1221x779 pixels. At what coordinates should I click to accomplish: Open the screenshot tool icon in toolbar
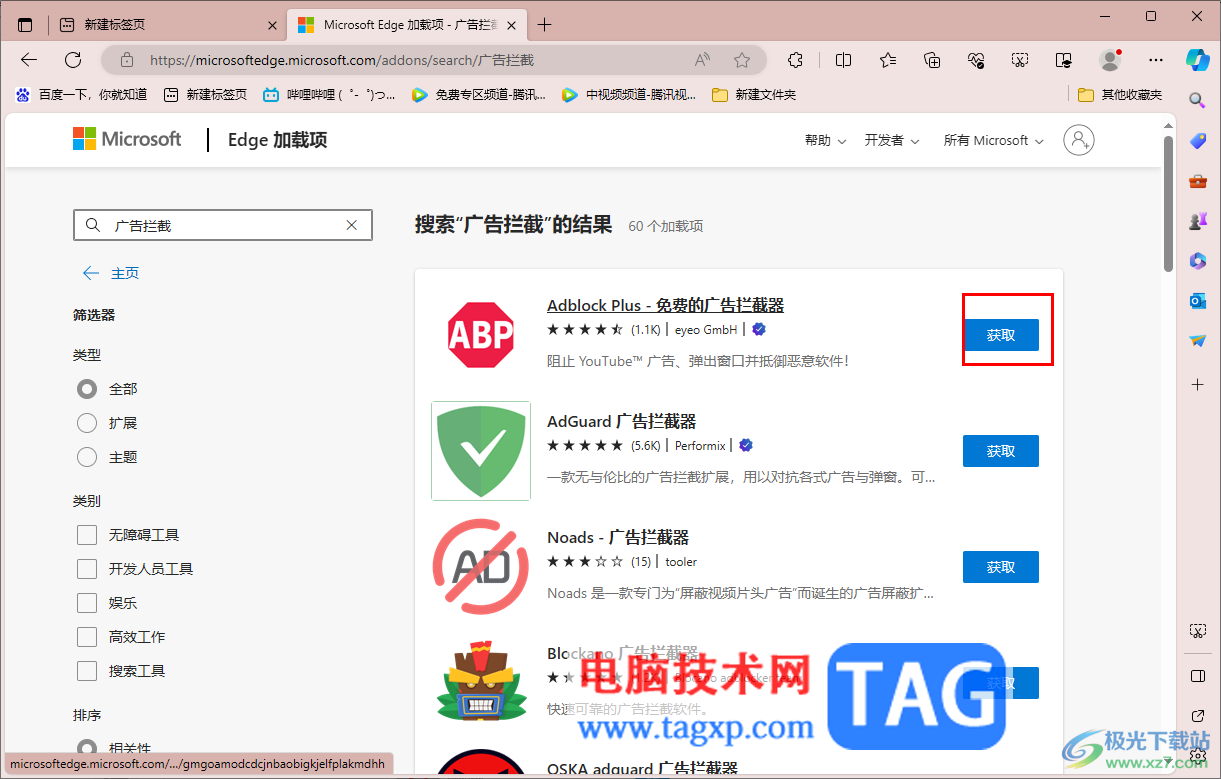tap(1020, 60)
